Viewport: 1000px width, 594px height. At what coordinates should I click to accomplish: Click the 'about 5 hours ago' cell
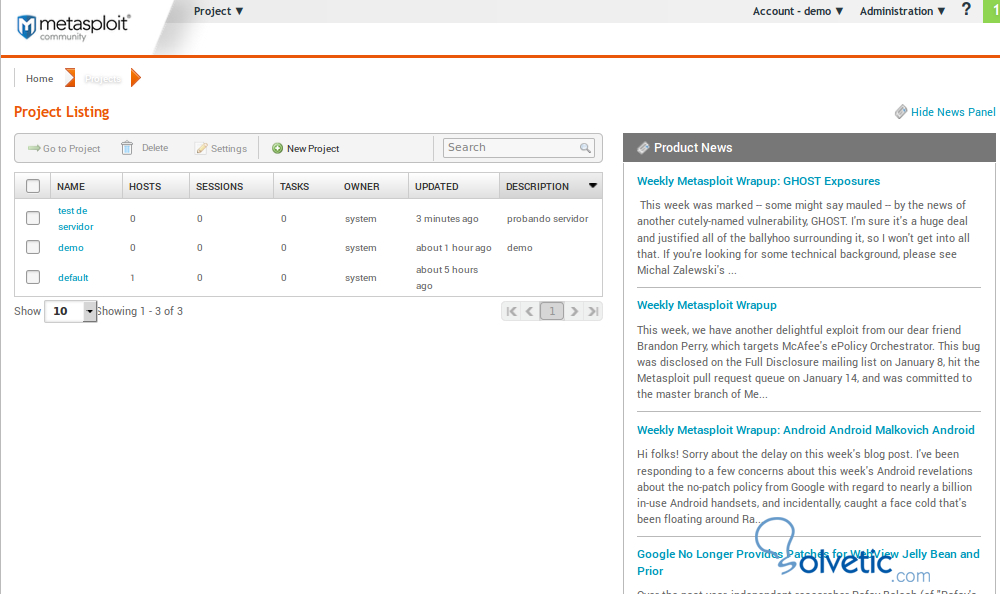pos(447,278)
